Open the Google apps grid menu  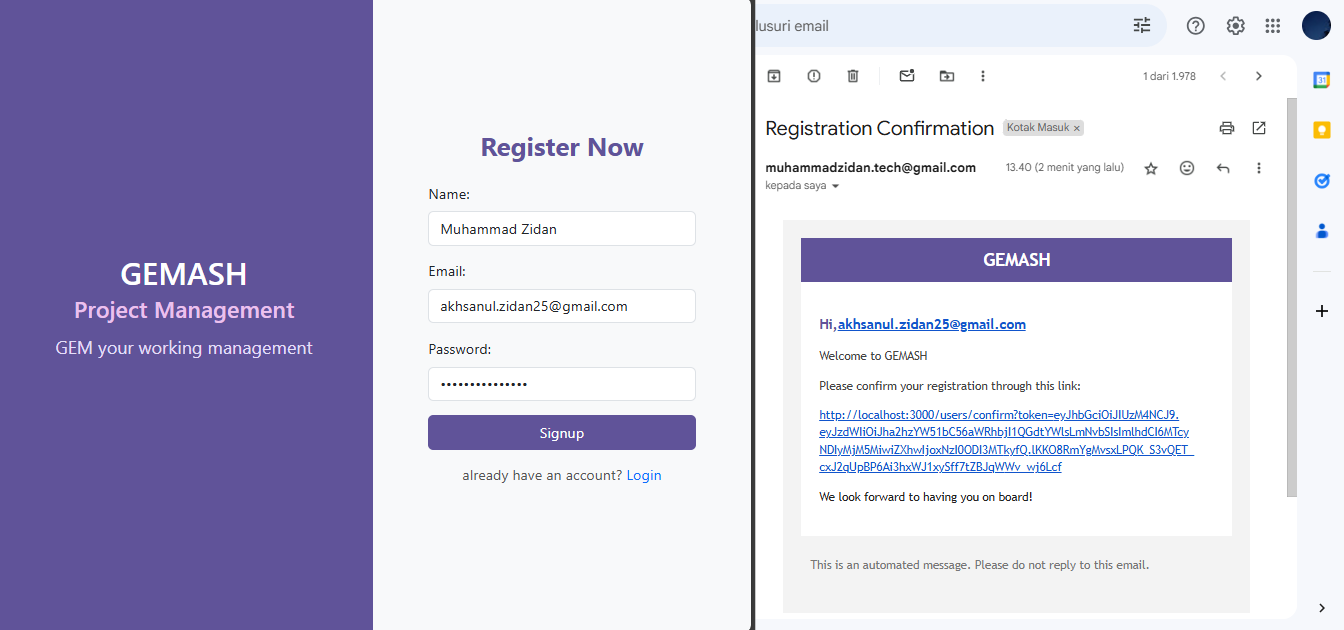(x=1273, y=26)
